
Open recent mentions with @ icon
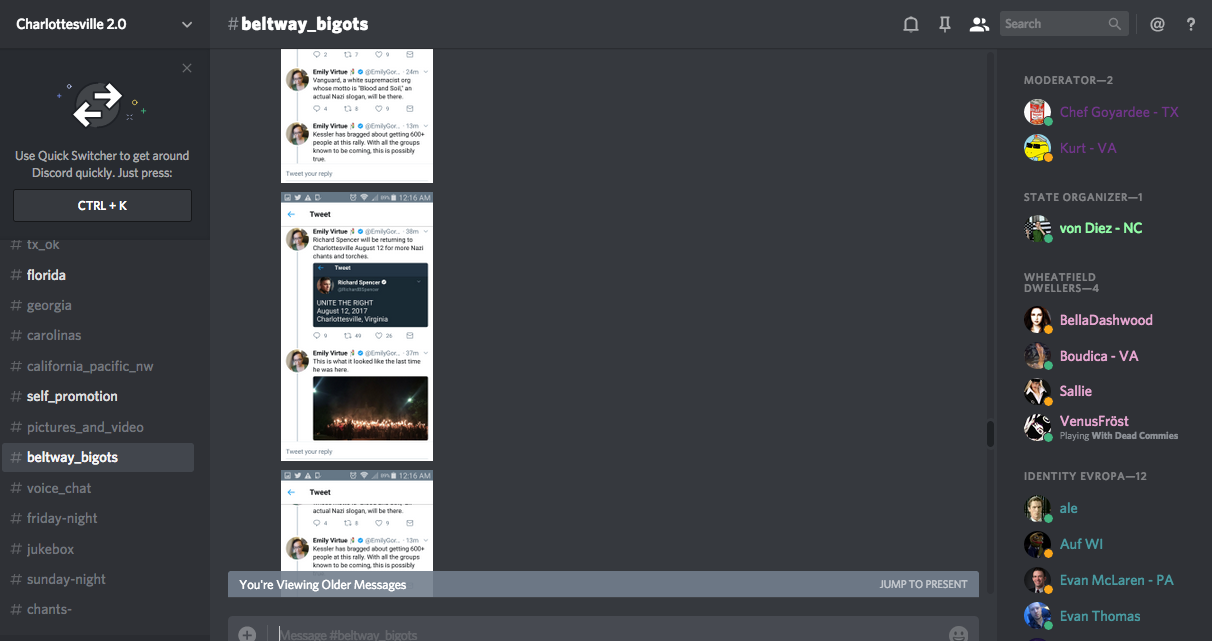(1157, 25)
